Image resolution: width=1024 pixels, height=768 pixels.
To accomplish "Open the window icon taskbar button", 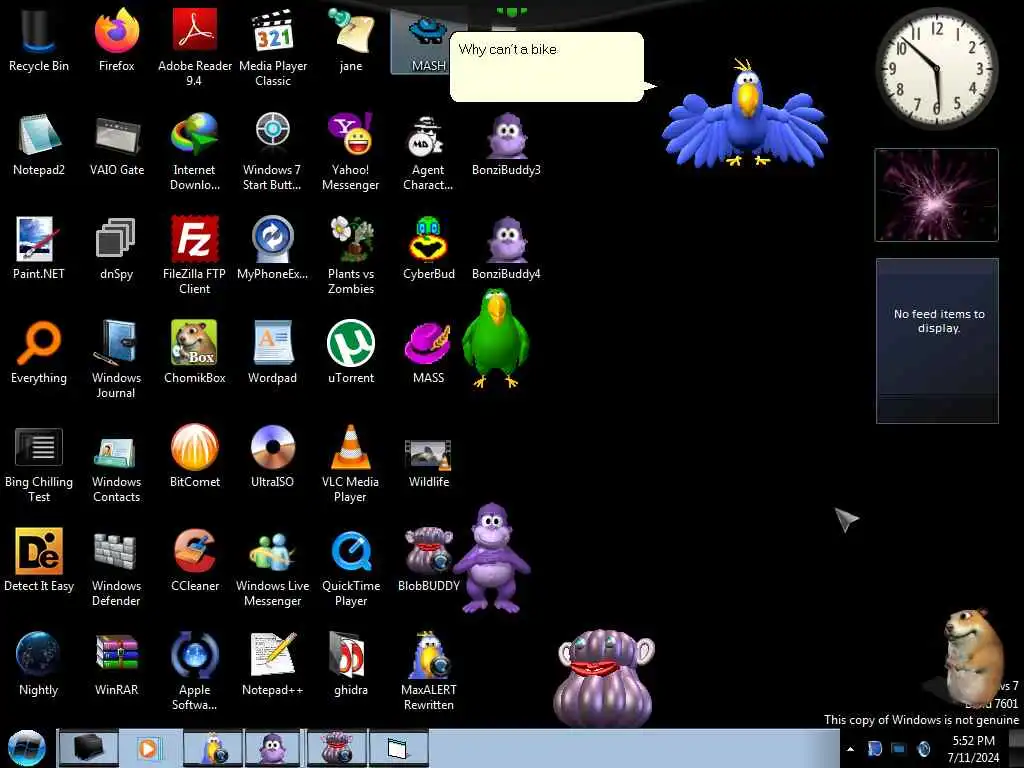I will [x=398, y=748].
